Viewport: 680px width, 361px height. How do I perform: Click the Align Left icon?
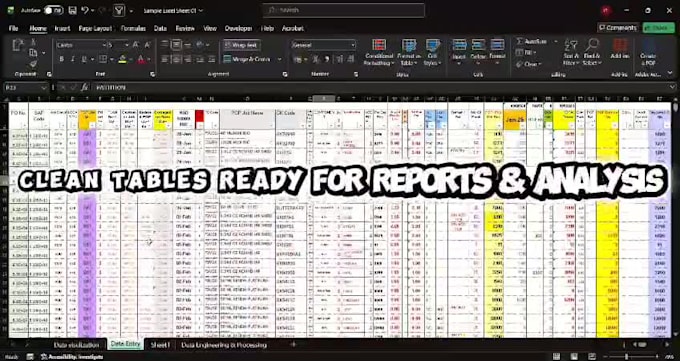pos(164,59)
